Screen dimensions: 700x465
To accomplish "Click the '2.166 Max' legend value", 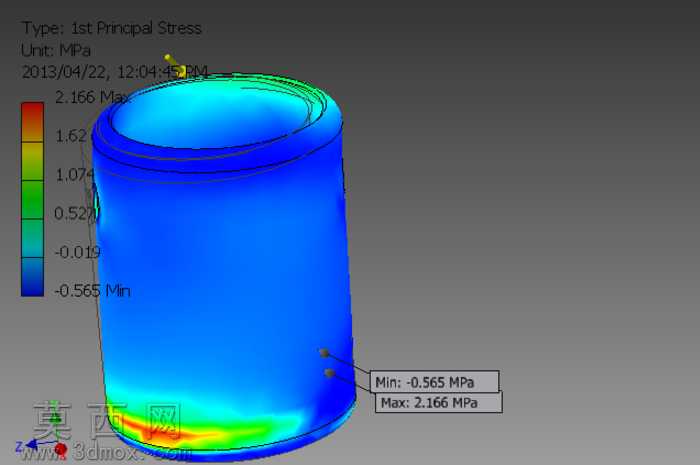I will pyautogui.click(x=91, y=97).
